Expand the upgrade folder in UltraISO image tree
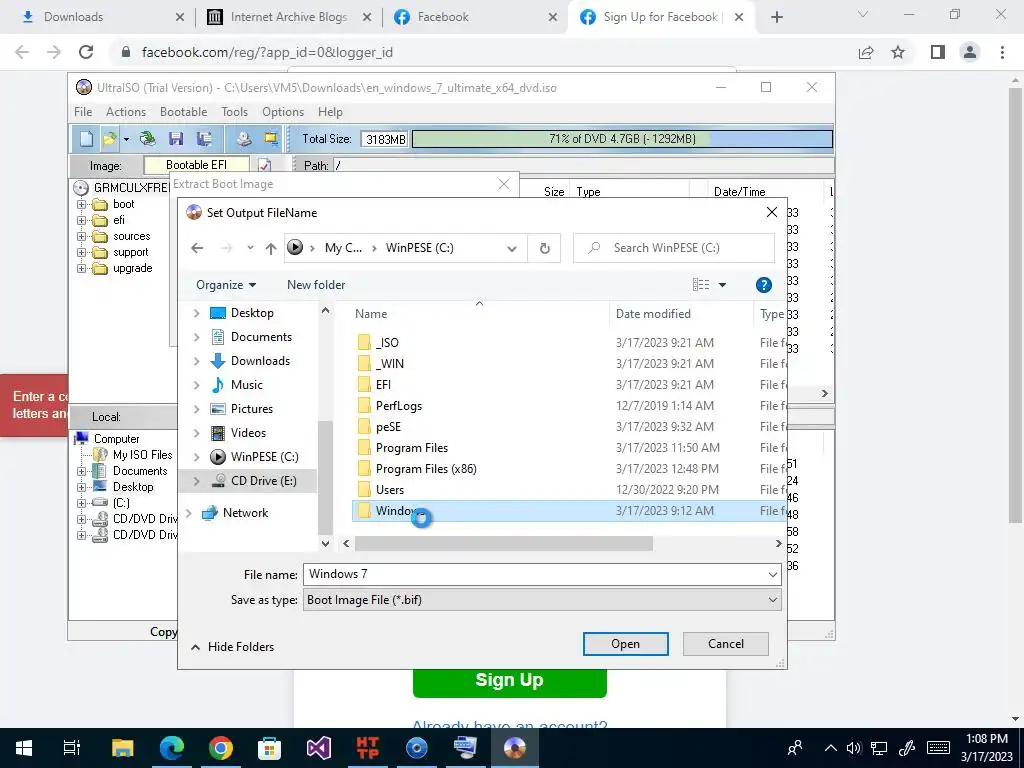This screenshot has width=1024, height=768. [82, 268]
